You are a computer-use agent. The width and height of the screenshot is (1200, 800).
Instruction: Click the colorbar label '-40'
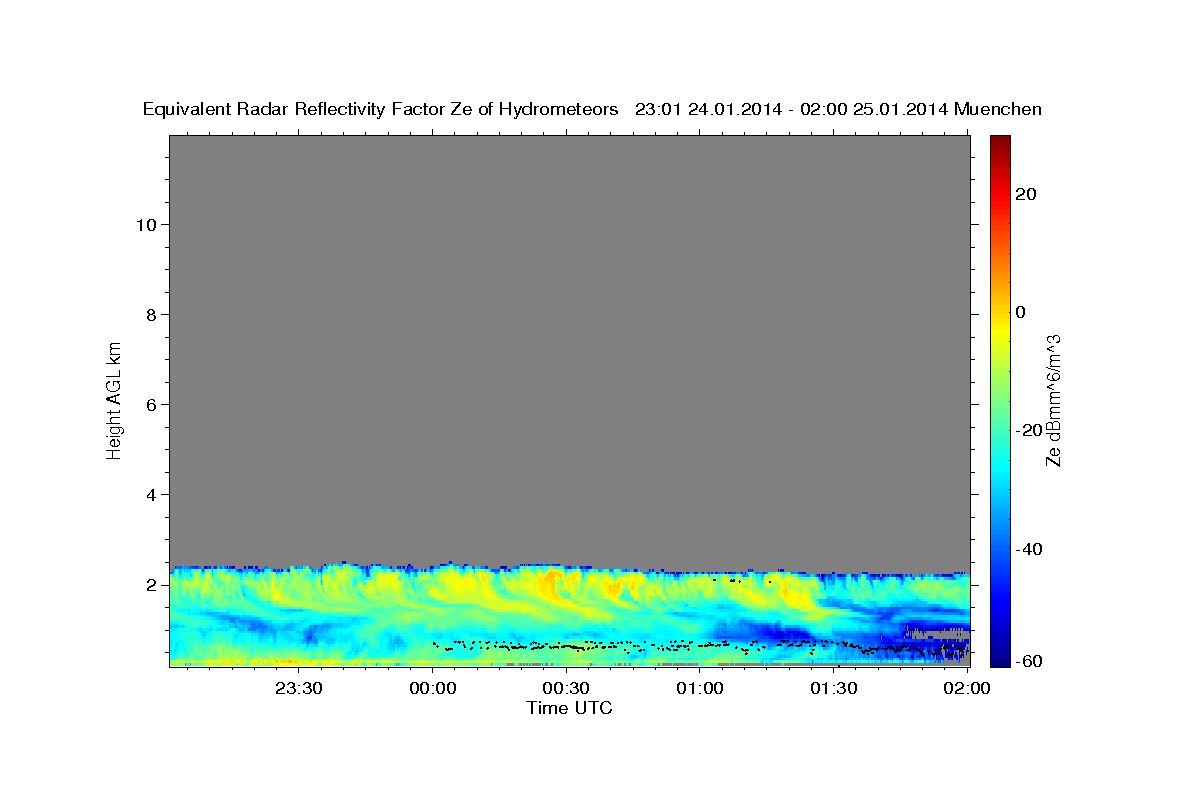pos(1029,549)
